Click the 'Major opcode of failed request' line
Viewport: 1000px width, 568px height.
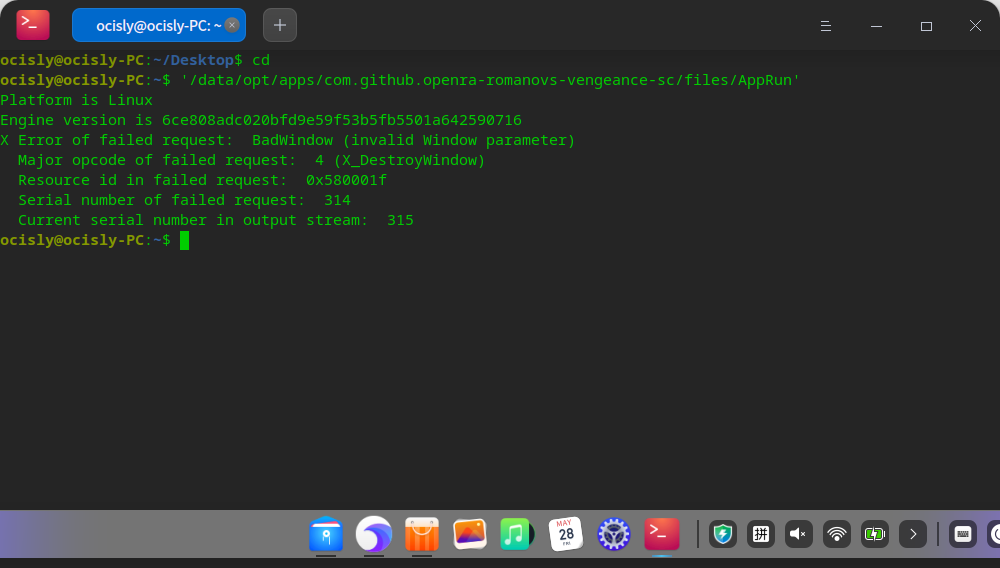(x=251, y=160)
